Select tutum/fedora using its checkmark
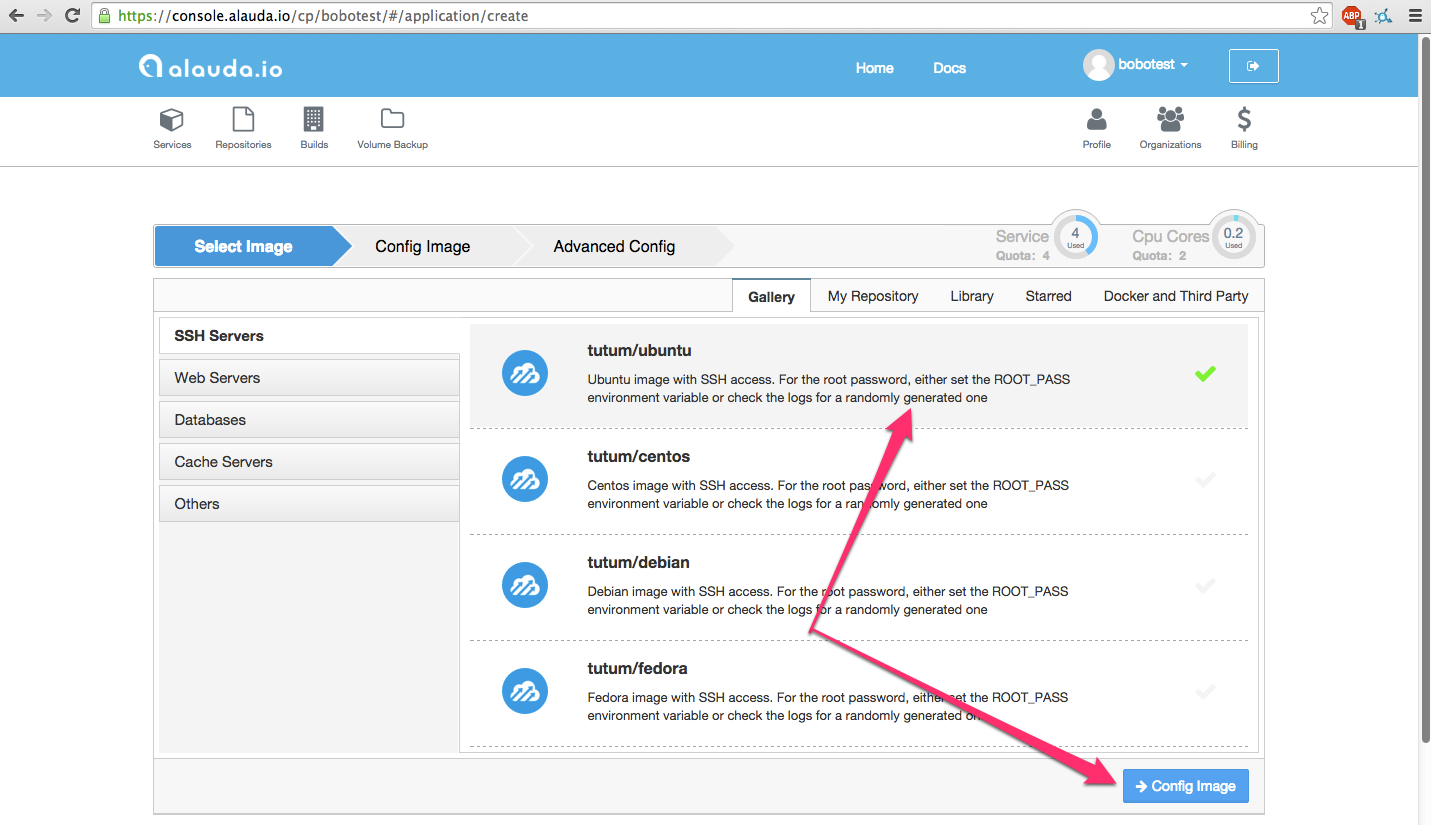The image size is (1431, 825). tap(1205, 692)
